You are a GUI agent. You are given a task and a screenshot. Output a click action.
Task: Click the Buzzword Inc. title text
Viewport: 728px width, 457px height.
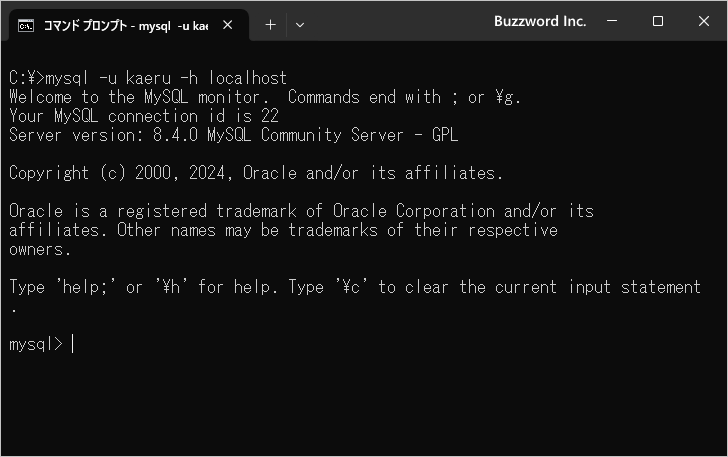point(540,21)
